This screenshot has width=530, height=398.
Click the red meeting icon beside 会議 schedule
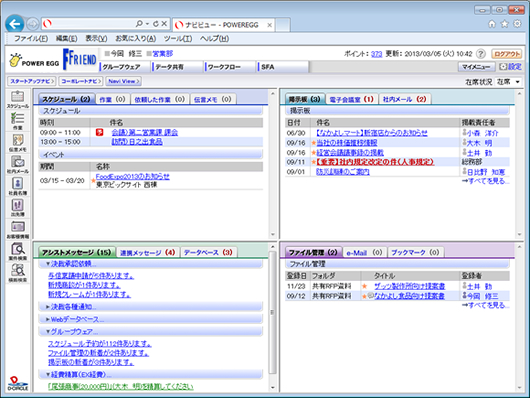[99, 132]
